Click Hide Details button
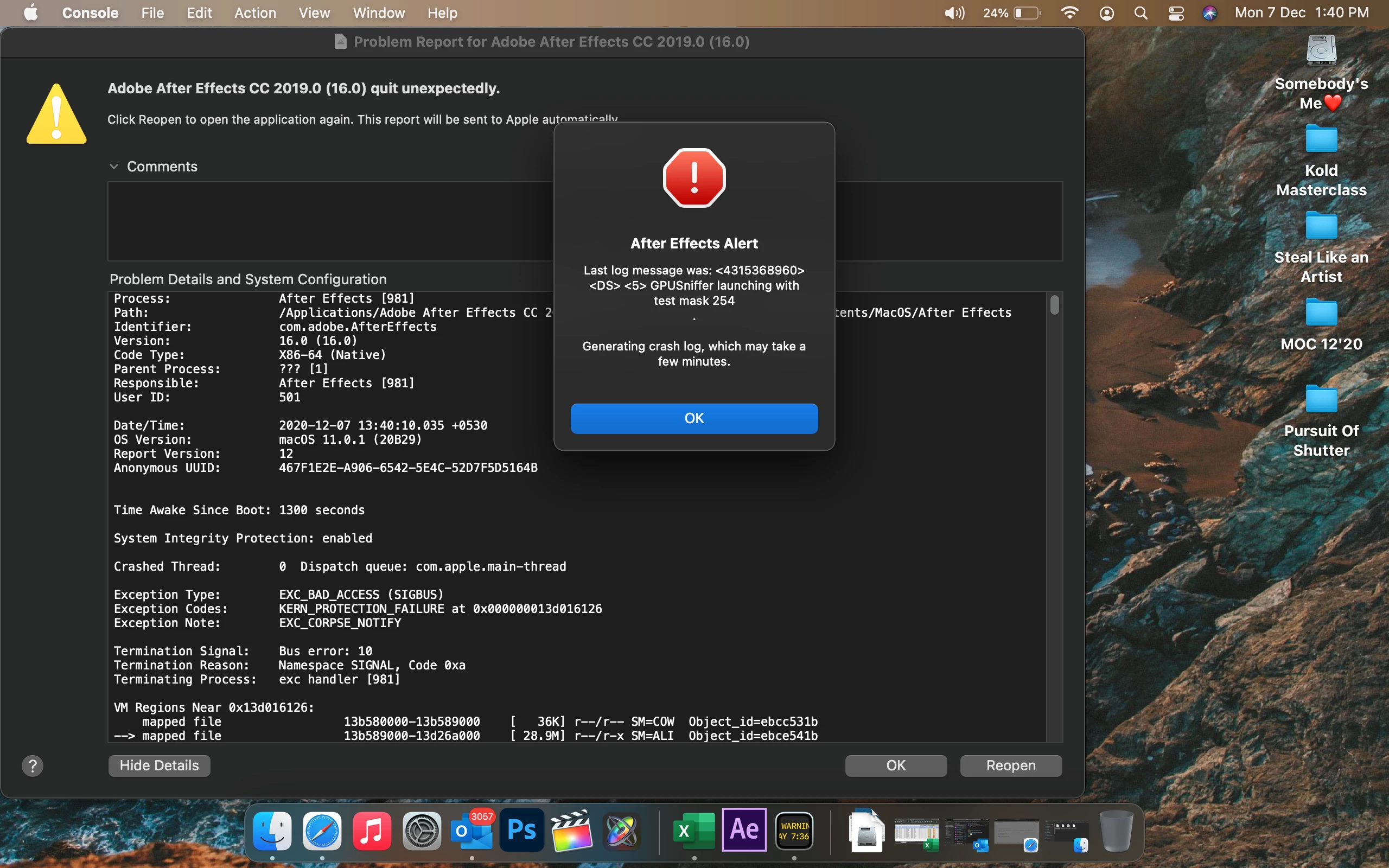The height and width of the screenshot is (868, 1389). pos(159,765)
